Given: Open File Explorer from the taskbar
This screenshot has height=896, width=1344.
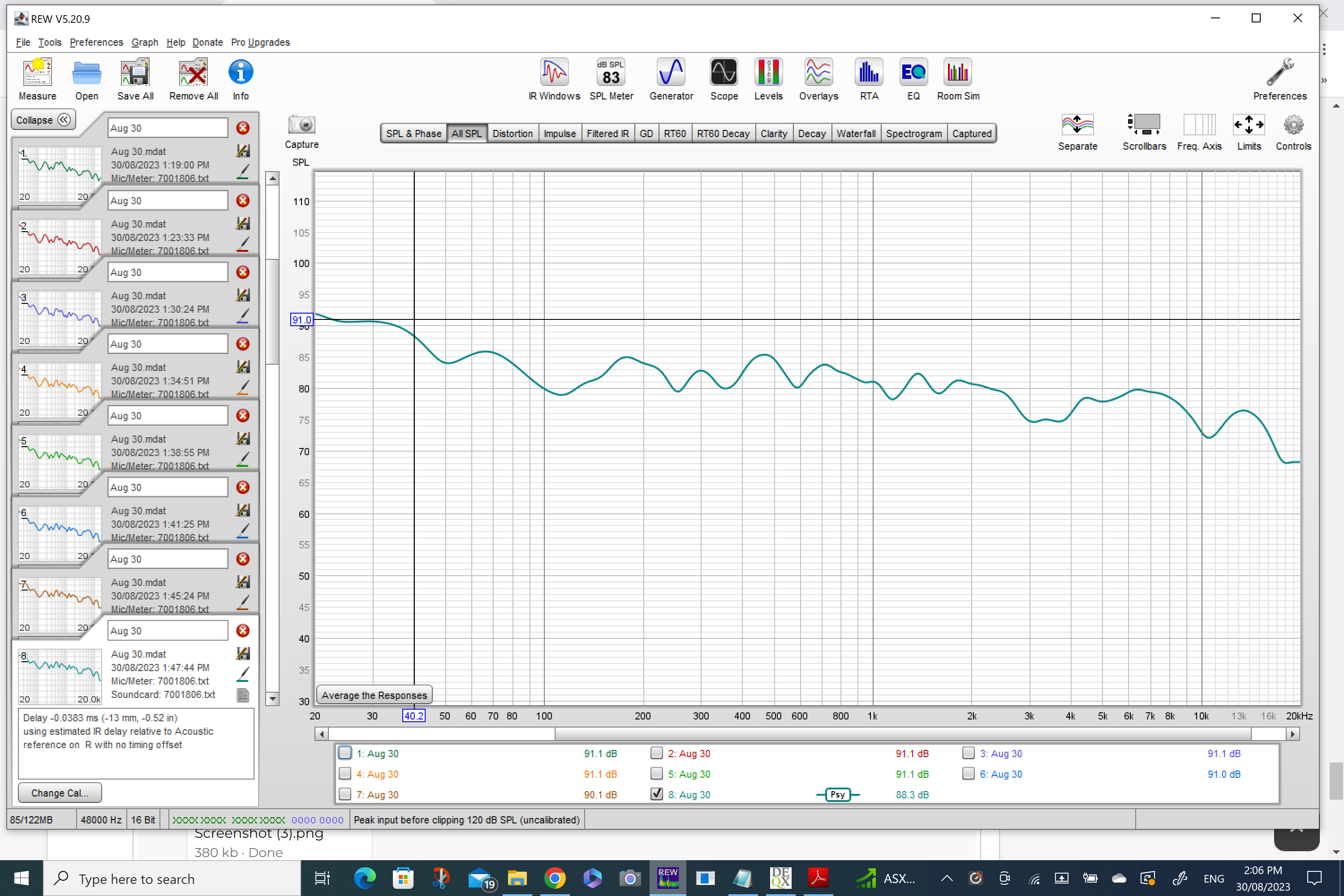Looking at the screenshot, I should (x=517, y=878).
